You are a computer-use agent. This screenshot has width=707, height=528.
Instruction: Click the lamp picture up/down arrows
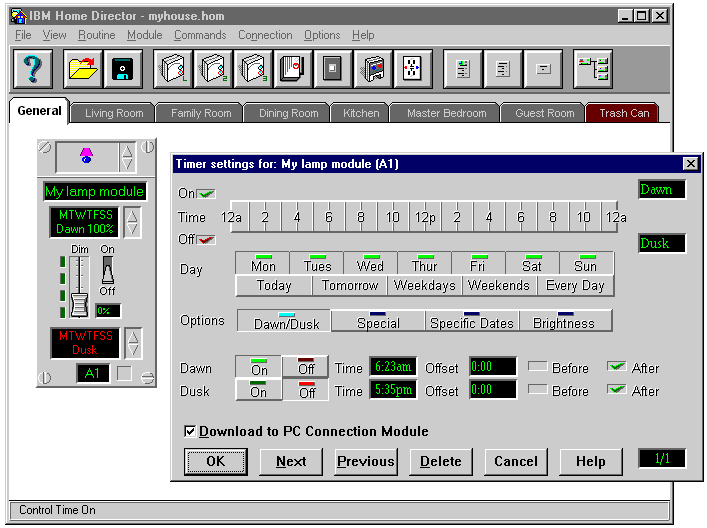(x=127, y=157)
